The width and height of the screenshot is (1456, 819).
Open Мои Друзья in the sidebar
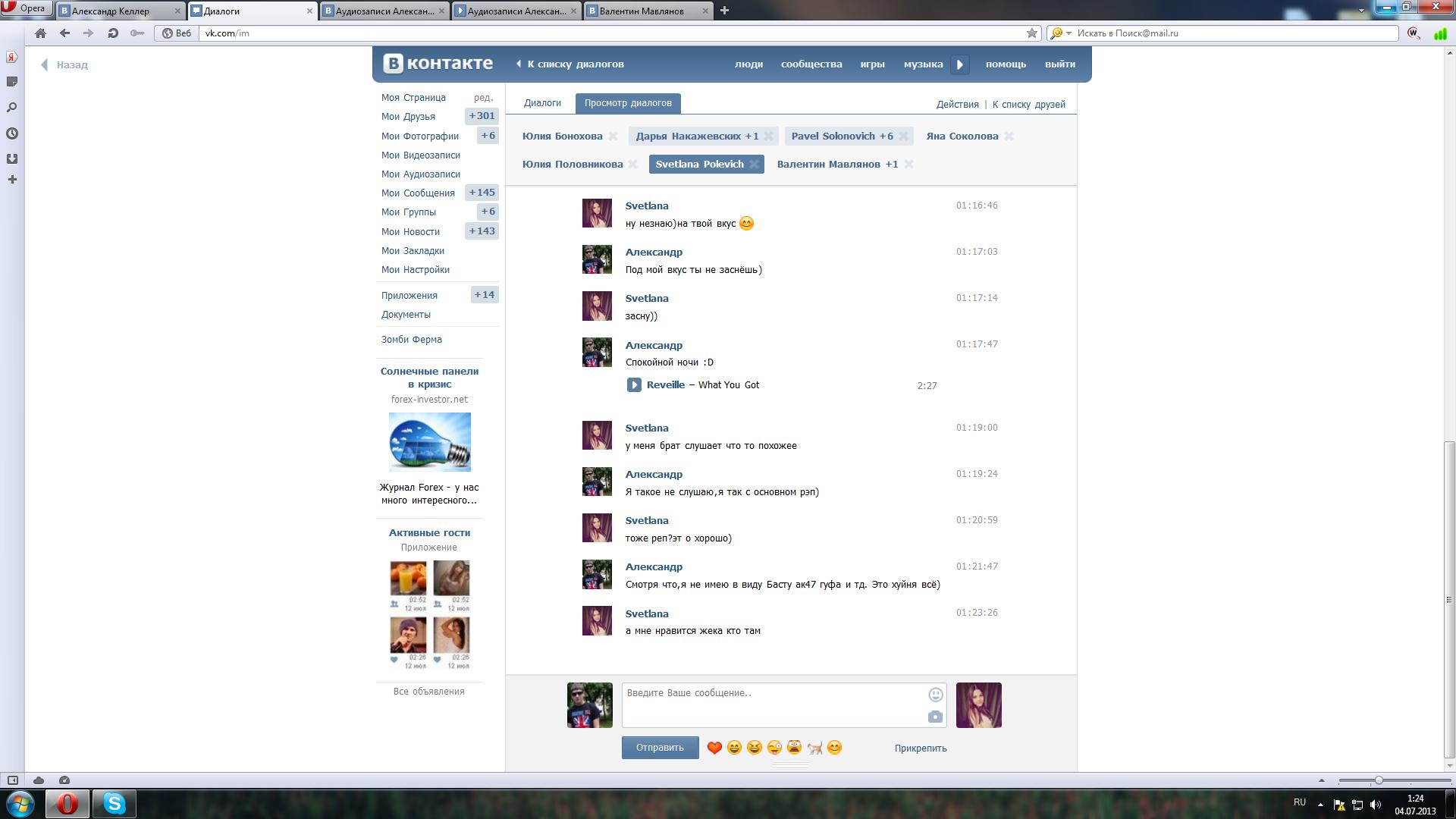[x=408, y=117]
